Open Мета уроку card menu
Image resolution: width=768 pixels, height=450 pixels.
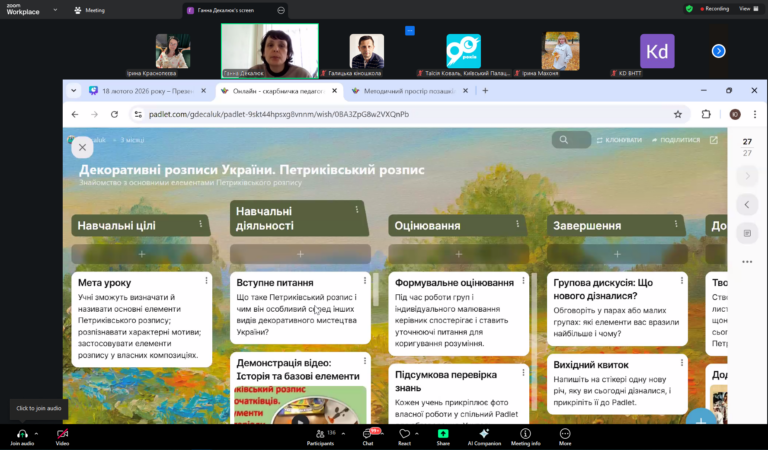(206, 281)
